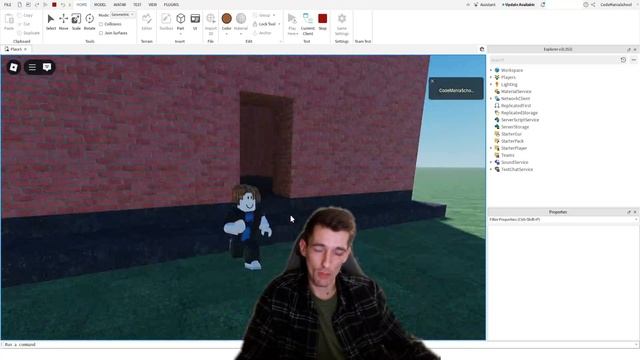Open the Mode Geometric dropdown
The height and width of the screenshot is (360, 640).
123,15
